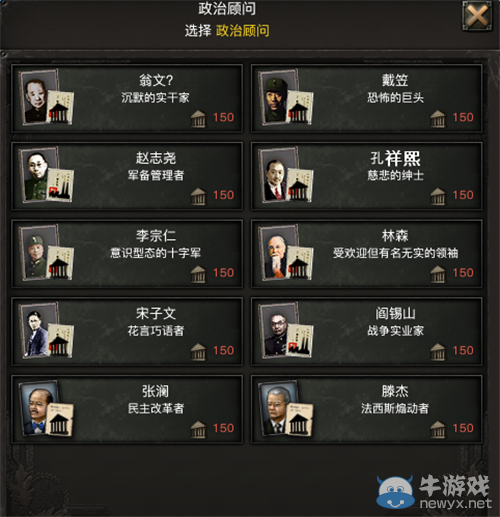The image size is (500, 517).
Task: Click 阎锡山 portrait with factory card
Action: [x=286, y=330]
